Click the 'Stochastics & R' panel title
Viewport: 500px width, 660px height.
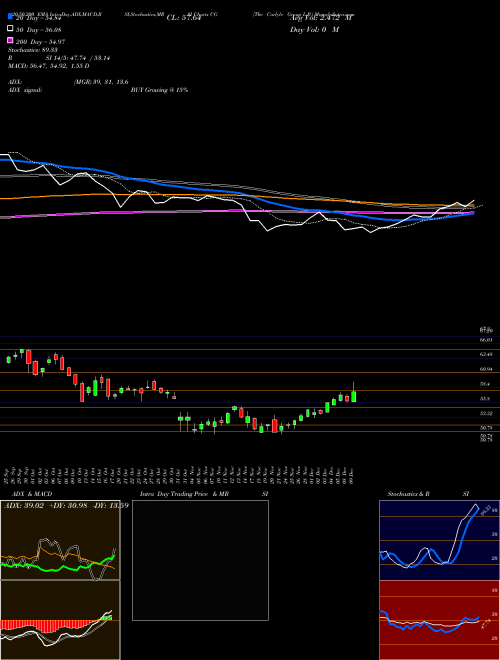(409, 494)
